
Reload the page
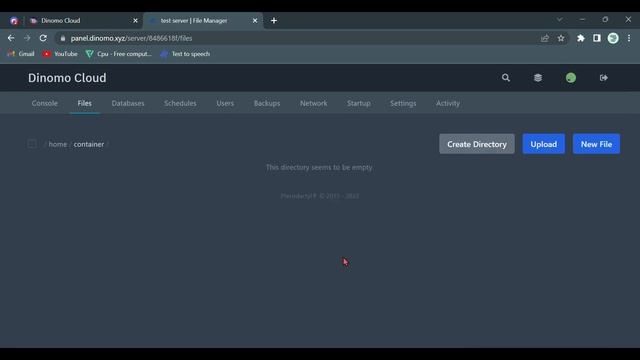(x=43, y=38)
